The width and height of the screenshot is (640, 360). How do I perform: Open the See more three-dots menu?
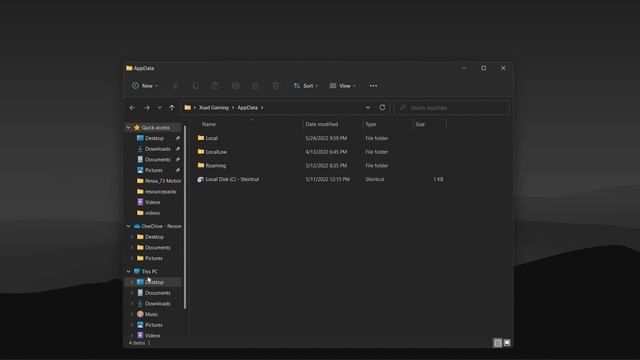373,86
